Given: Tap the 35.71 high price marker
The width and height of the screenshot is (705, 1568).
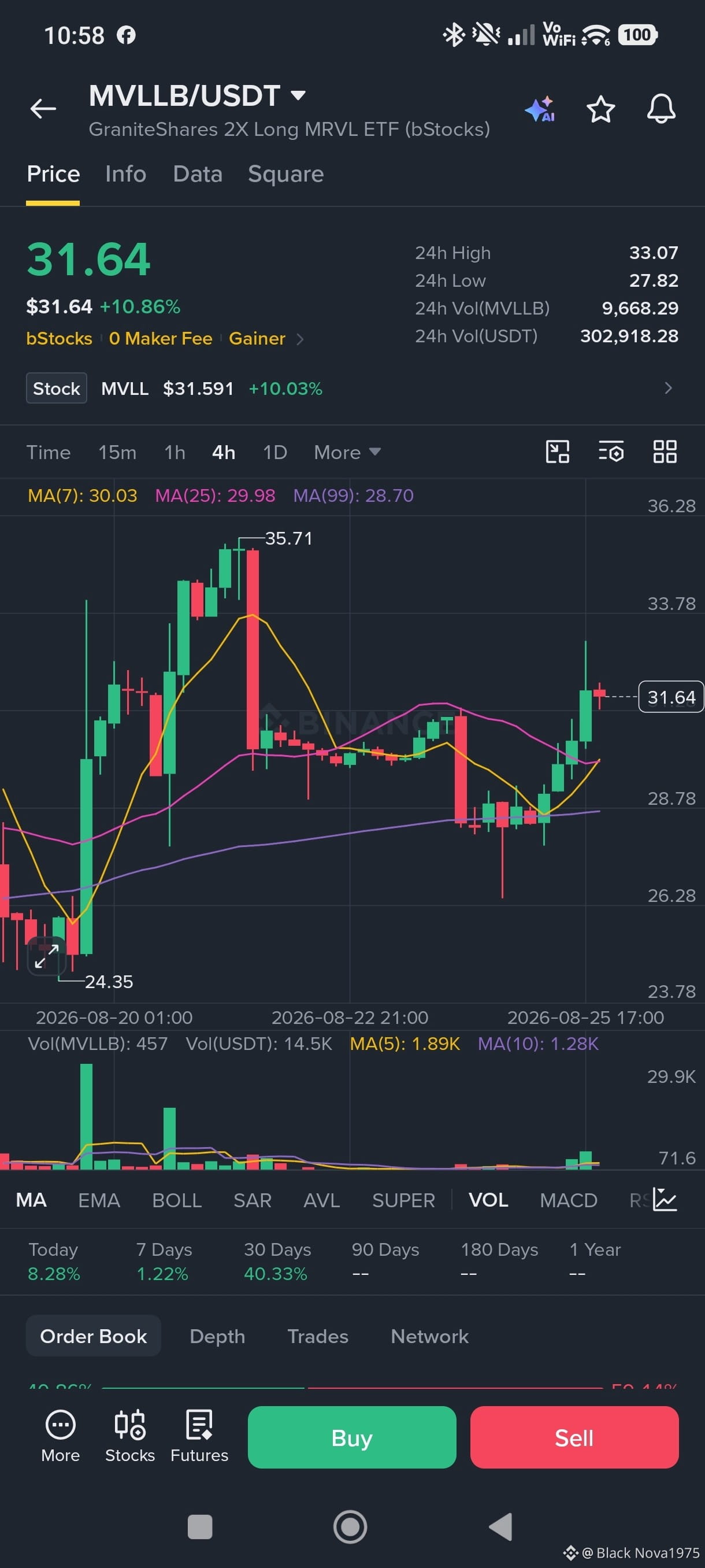Looking at the screenshot, I should 288,538.
